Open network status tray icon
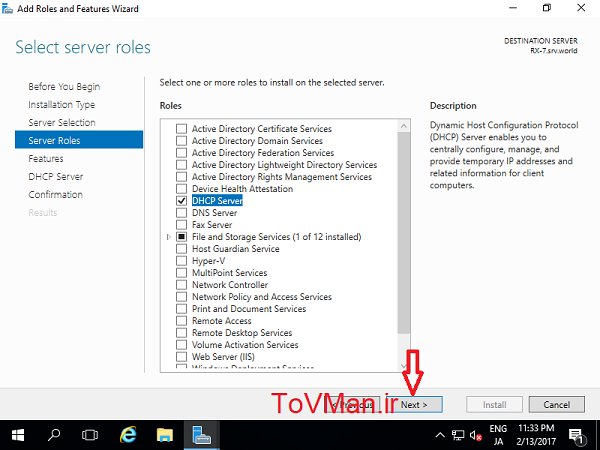 tap(458, 435)
